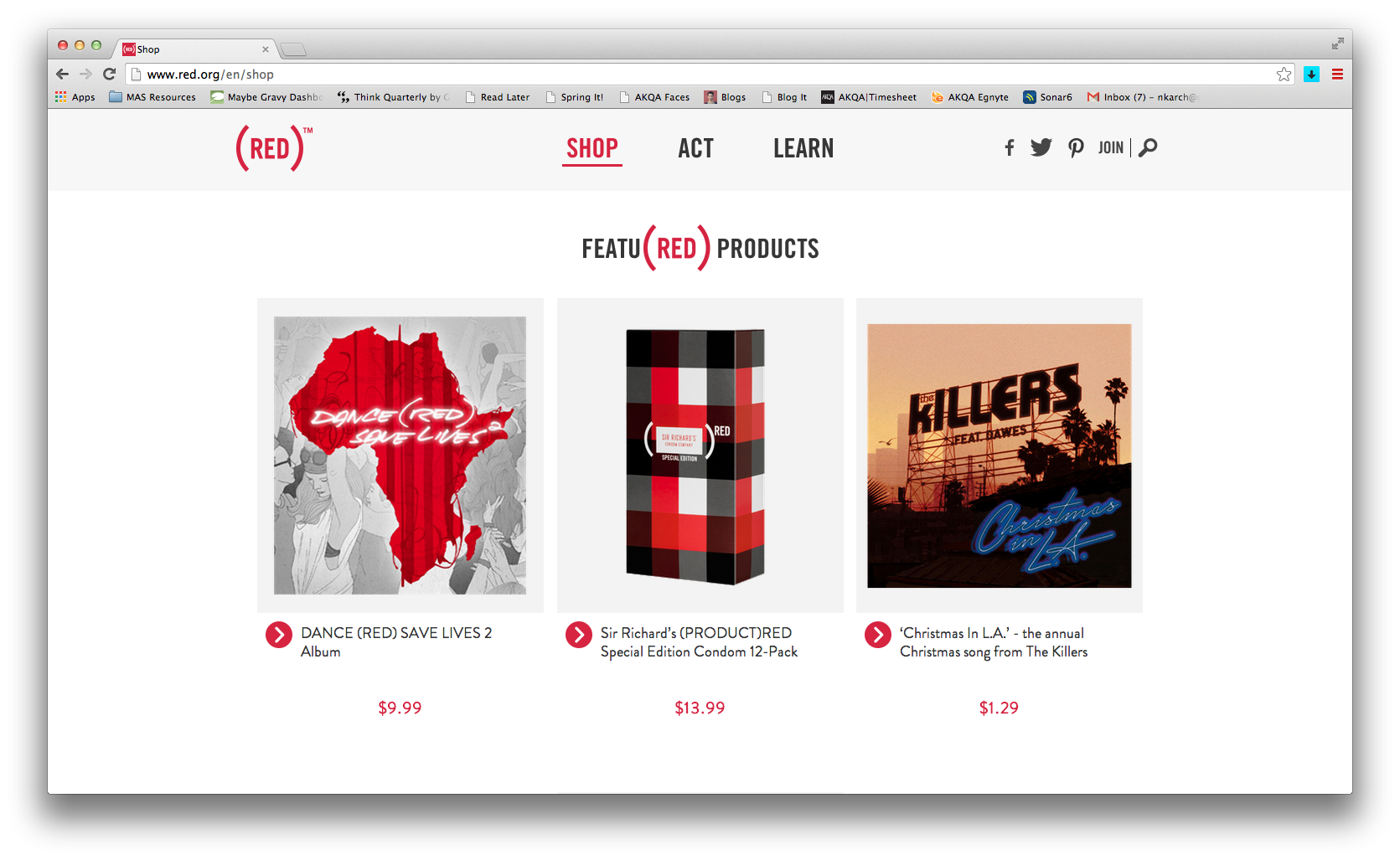
Task: Open The Killers album cover thumbnail
Action: 1000,456
